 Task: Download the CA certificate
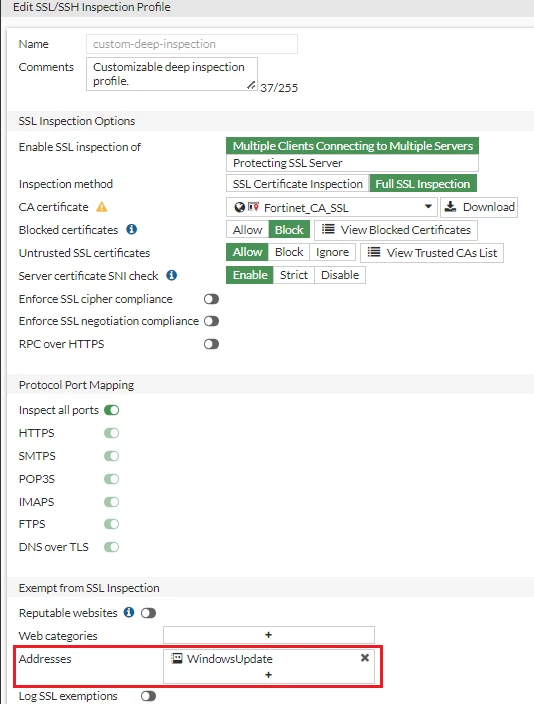[479, 207]
